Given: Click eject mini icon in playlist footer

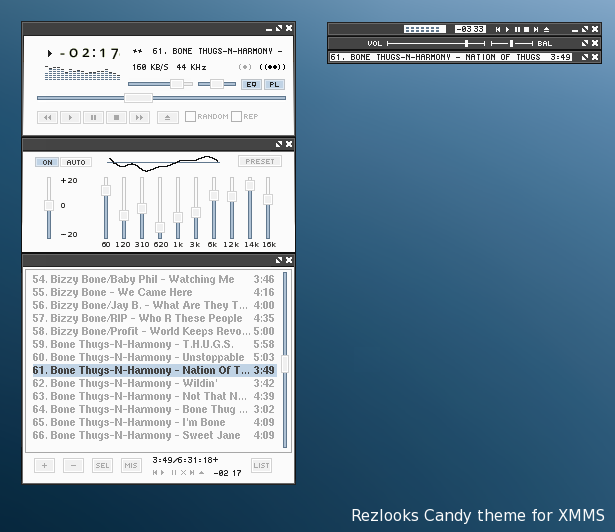Looking at the screenshot, I should tap(202, 473).
